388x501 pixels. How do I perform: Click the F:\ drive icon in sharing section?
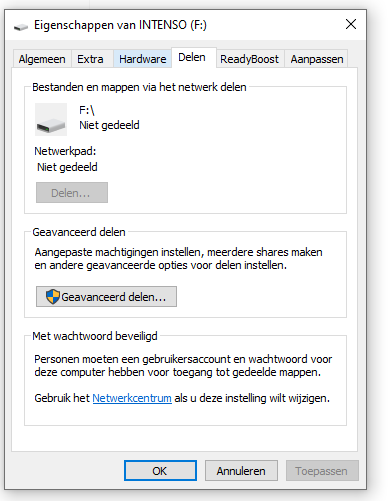pos(51,119)
